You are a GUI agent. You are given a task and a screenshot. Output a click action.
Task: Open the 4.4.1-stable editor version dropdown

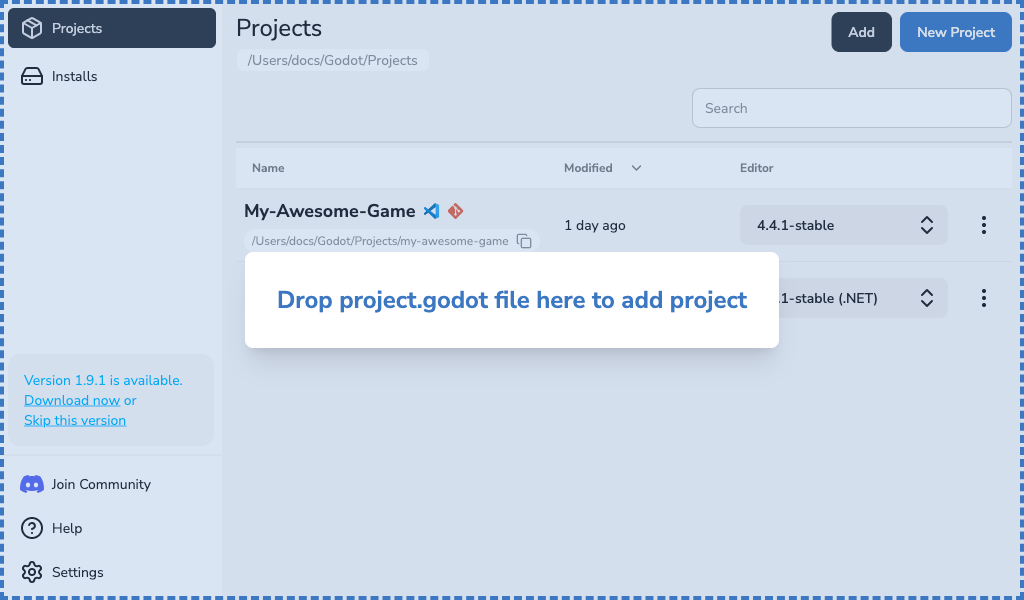[843, 225]
